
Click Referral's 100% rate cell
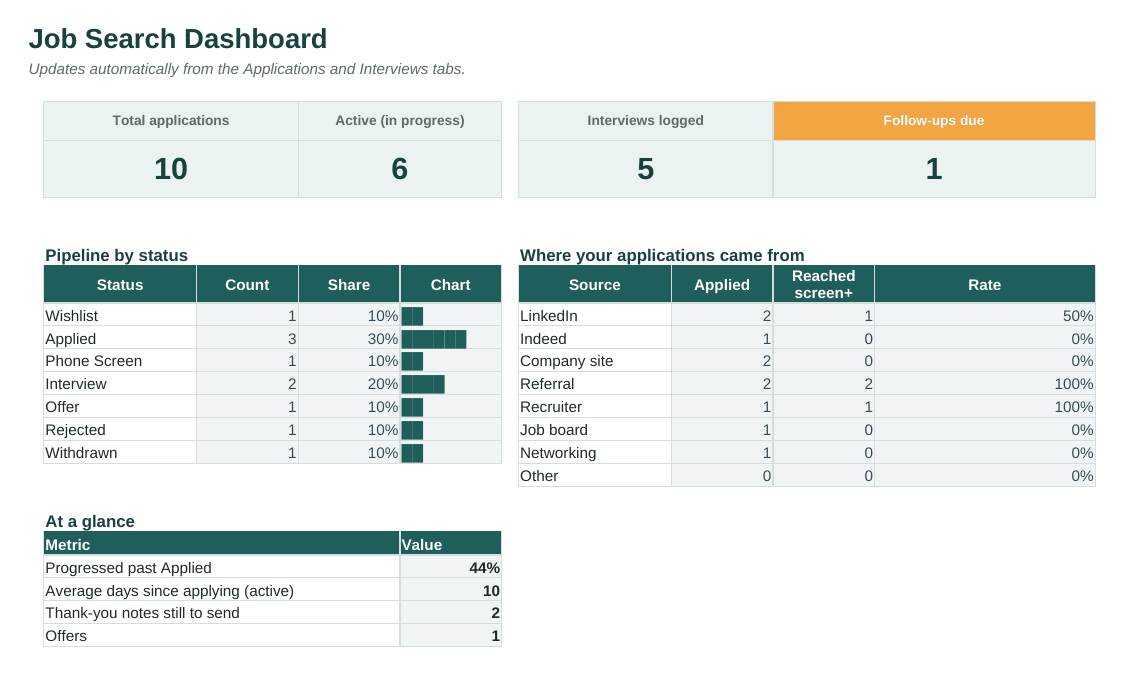[x=985, y=384]
